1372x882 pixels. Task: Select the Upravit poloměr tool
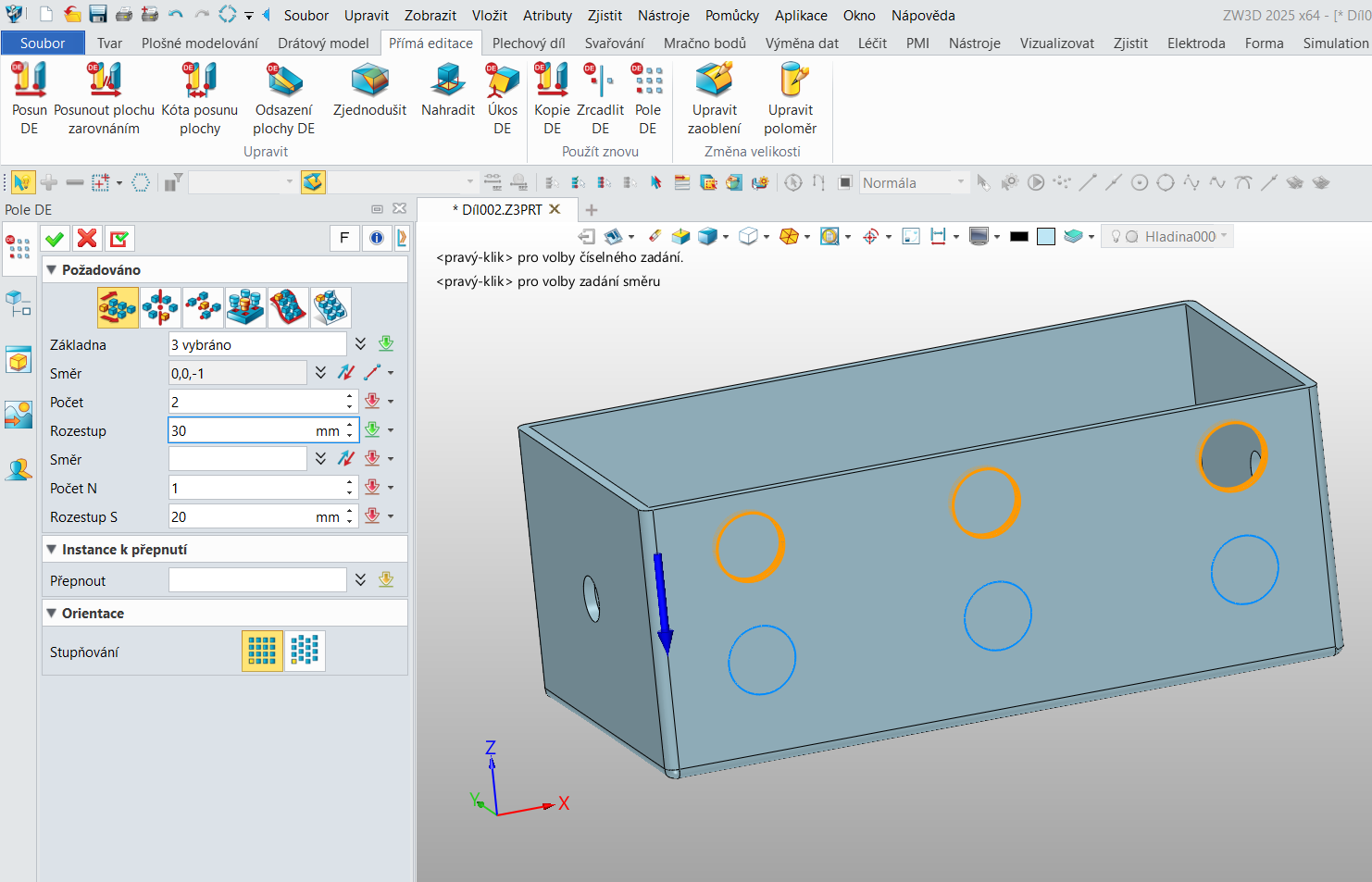(791, 99)
